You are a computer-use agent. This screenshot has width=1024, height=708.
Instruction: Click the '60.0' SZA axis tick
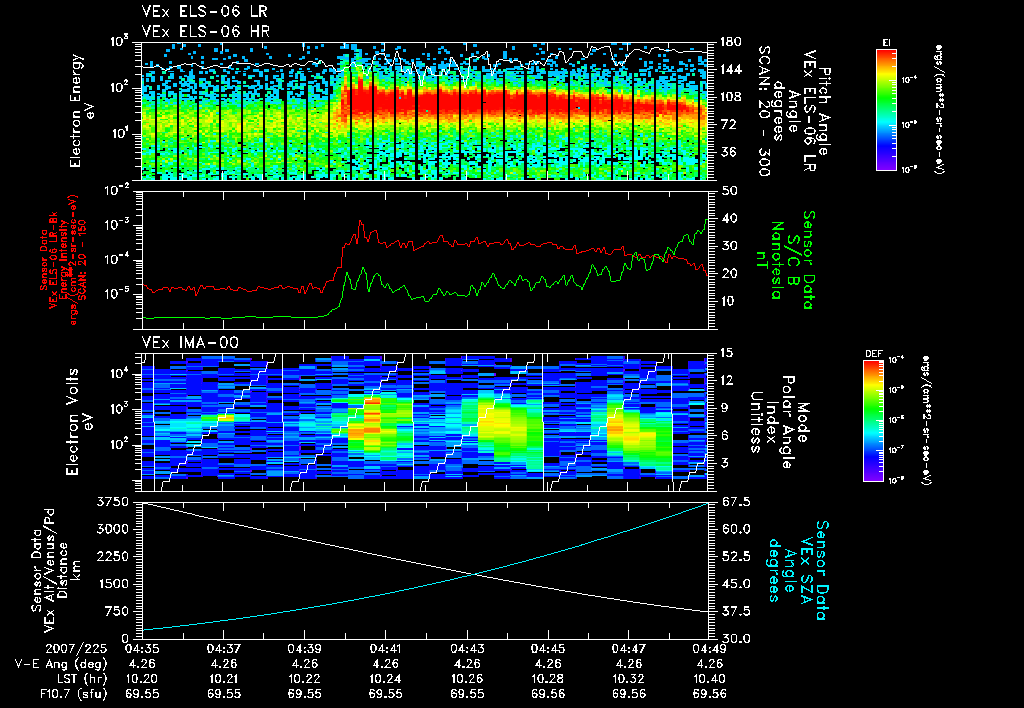click(x=734, y=529)
